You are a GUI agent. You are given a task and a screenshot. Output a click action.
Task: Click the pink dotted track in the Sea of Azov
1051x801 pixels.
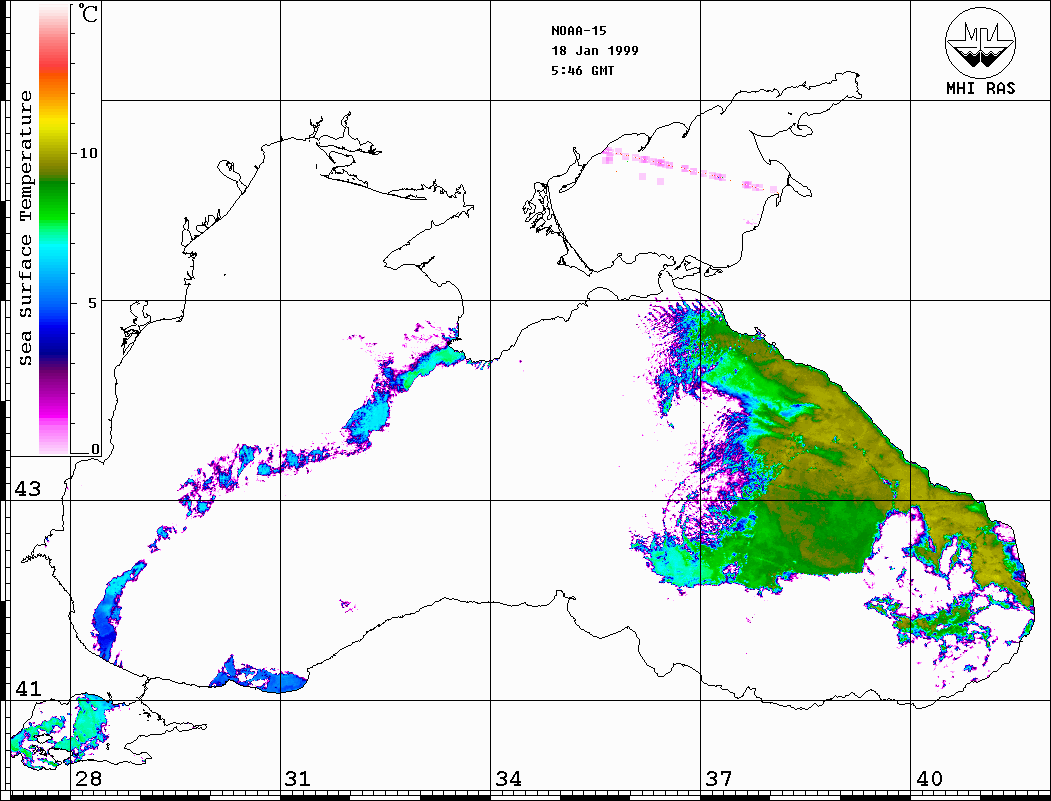(690, 170)
